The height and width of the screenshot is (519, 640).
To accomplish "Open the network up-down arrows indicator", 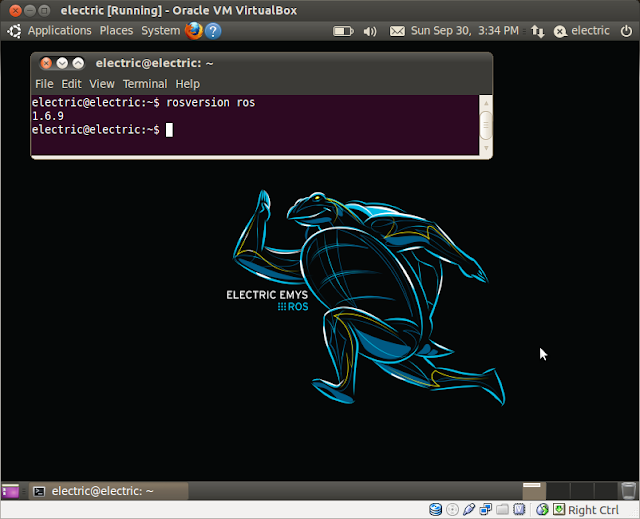I will pos(538,31).
